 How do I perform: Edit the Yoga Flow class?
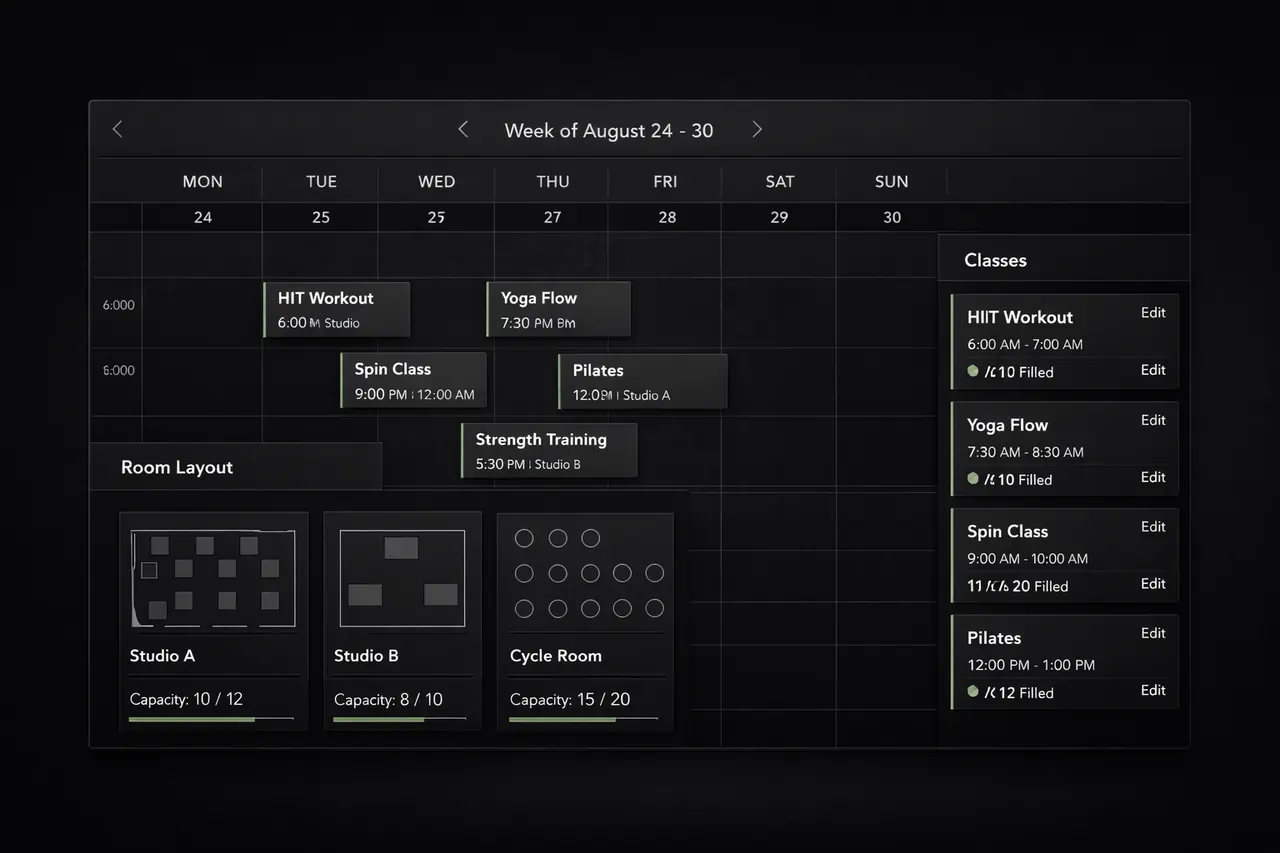(x=1153, y=420)
